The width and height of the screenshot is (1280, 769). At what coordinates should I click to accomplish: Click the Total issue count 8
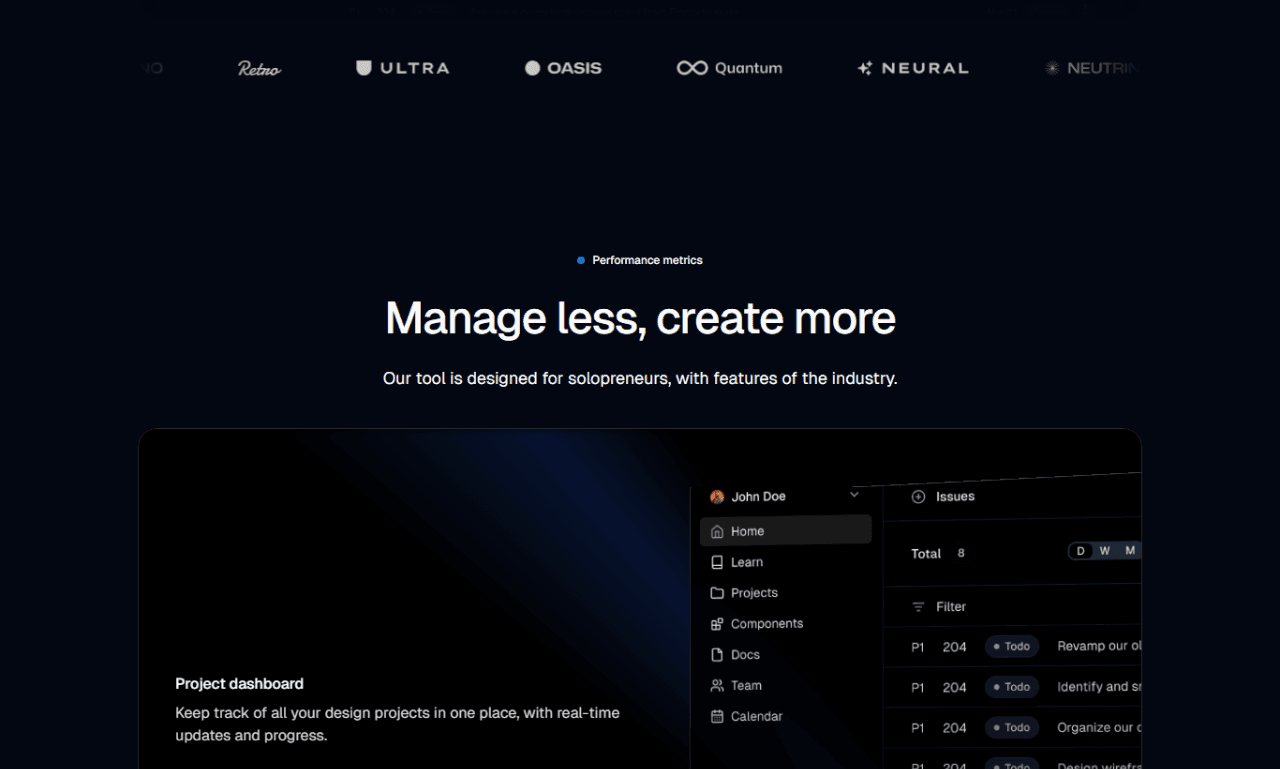[x=961, y=553]
